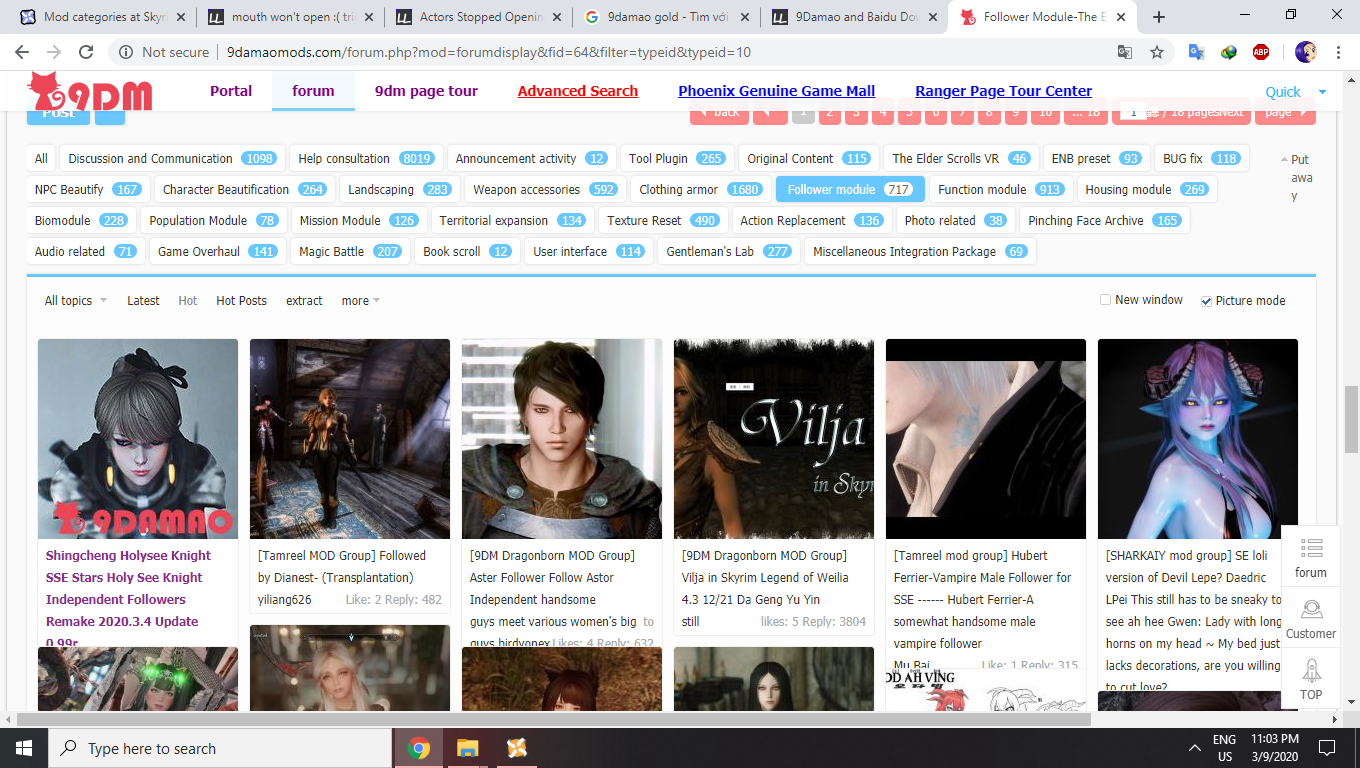Show extract threads filter
Viewport: 1360px width, 768px height.
304,301
